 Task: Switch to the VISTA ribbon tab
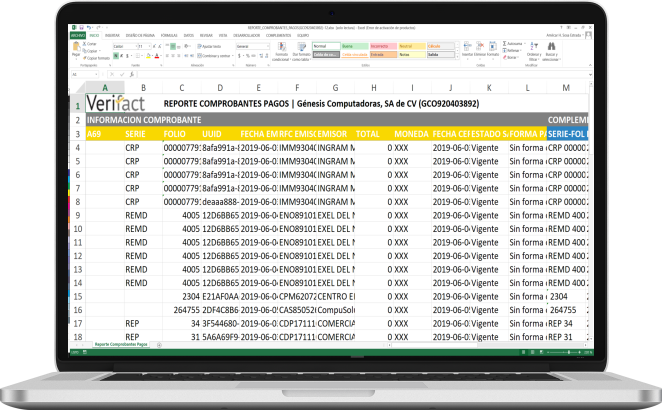tap(223, 35)
